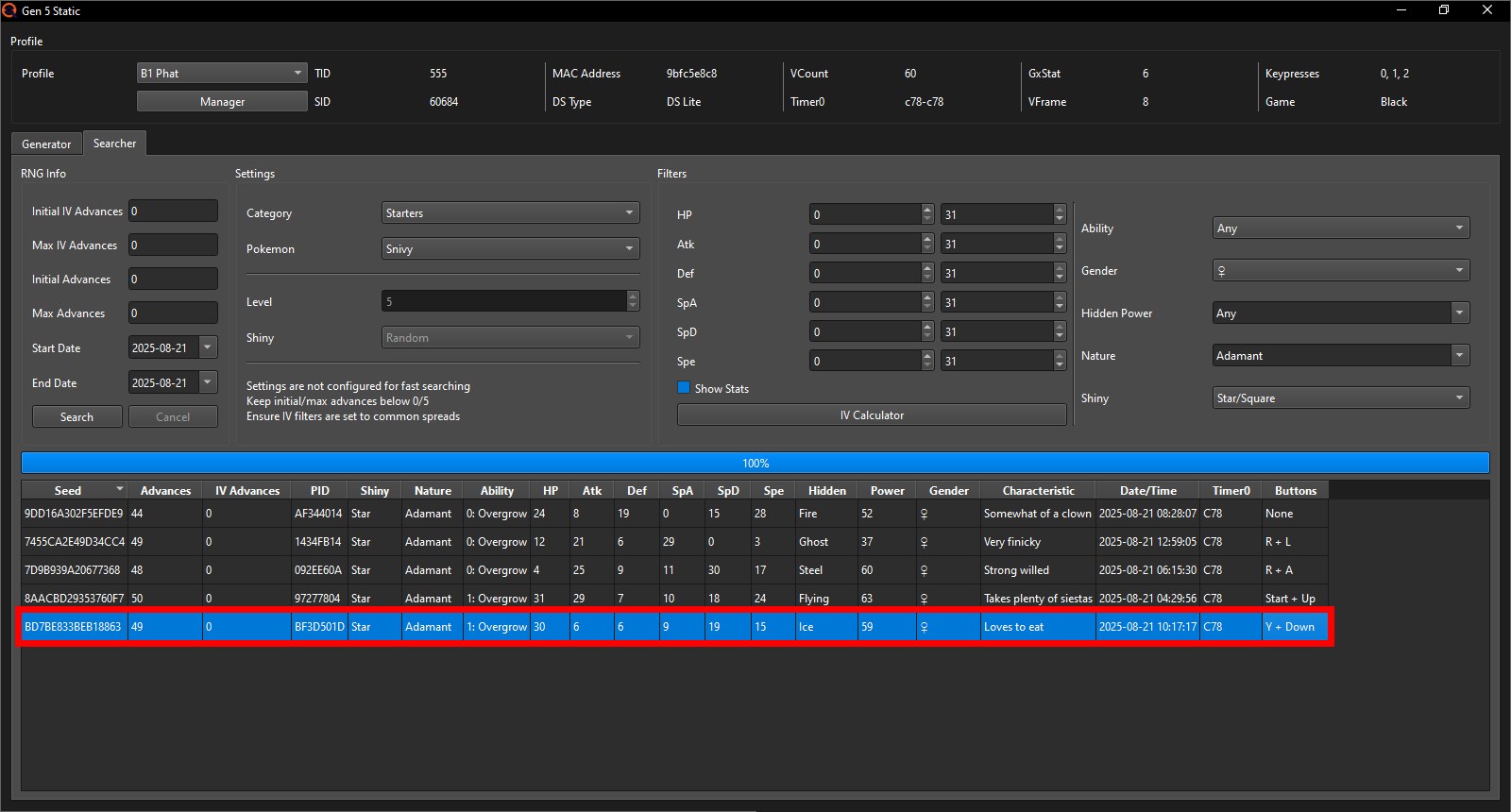Enable the Show Stats checkbox
The image size is (1511, 812).
click(x=684, y=388)
